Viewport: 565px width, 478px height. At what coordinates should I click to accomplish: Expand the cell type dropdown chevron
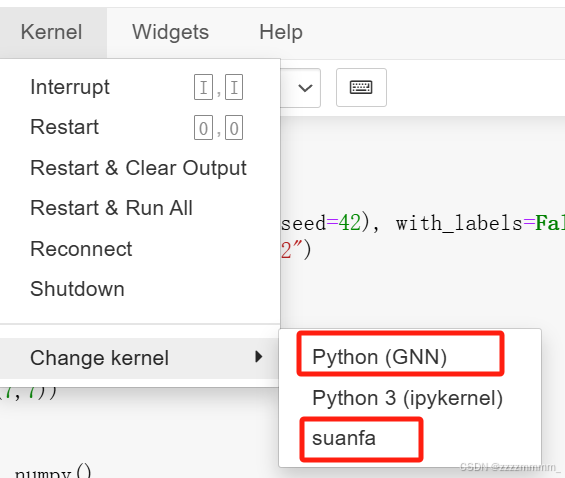(305, 88)
